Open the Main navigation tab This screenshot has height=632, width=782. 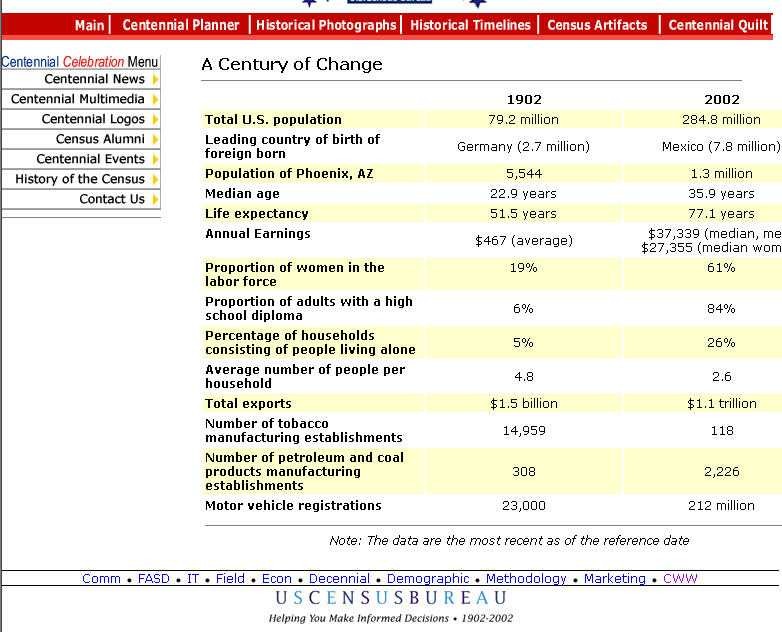(x=89, y=25)
